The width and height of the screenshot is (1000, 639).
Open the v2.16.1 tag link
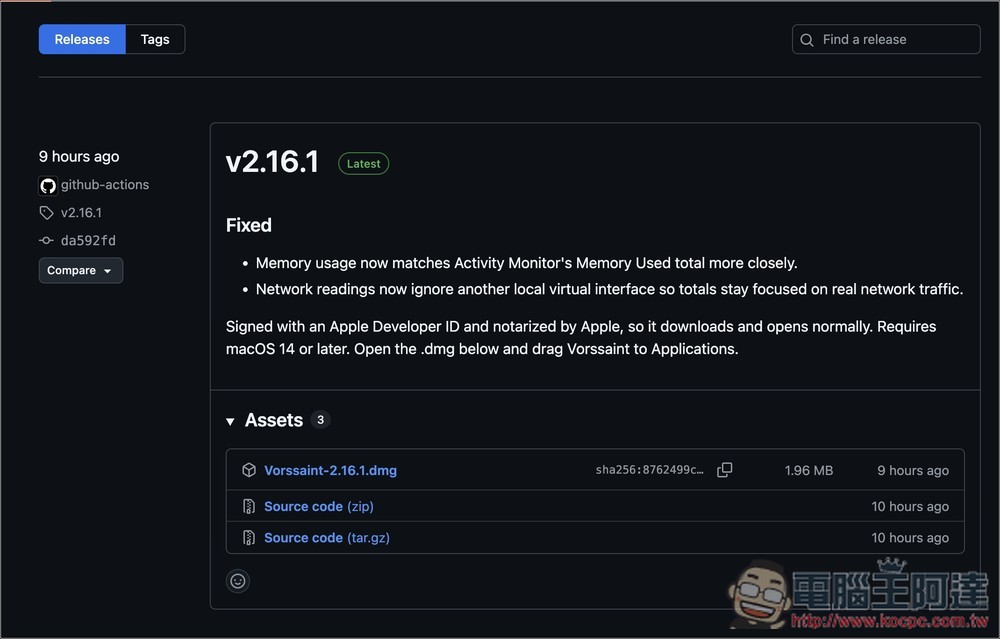tap(81, 213)
